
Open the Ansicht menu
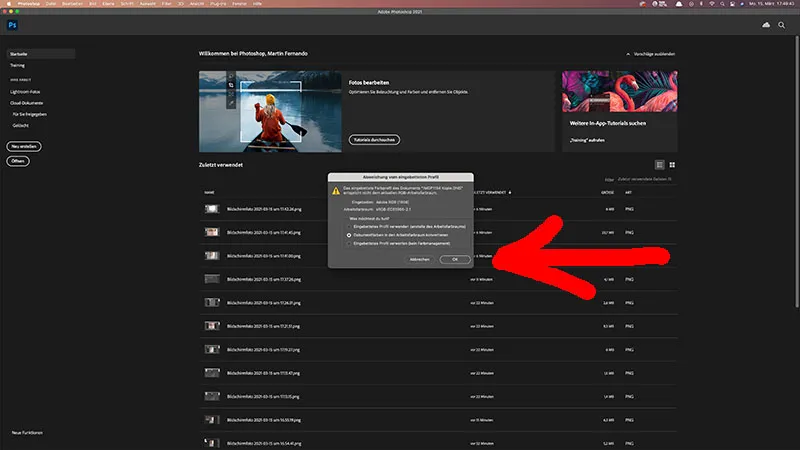coord(196,4)
